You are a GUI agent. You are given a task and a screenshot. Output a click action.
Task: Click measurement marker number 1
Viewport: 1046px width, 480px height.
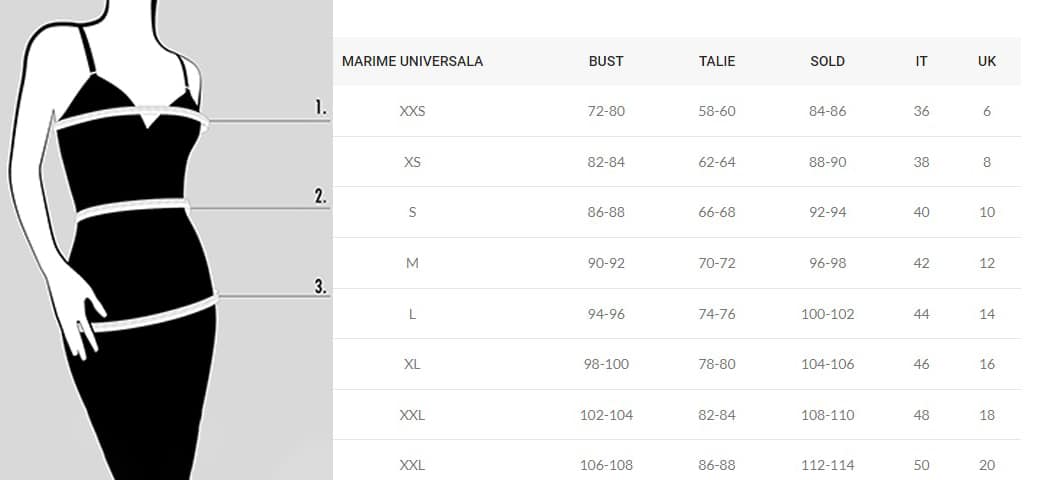click(x=322, y=108)
